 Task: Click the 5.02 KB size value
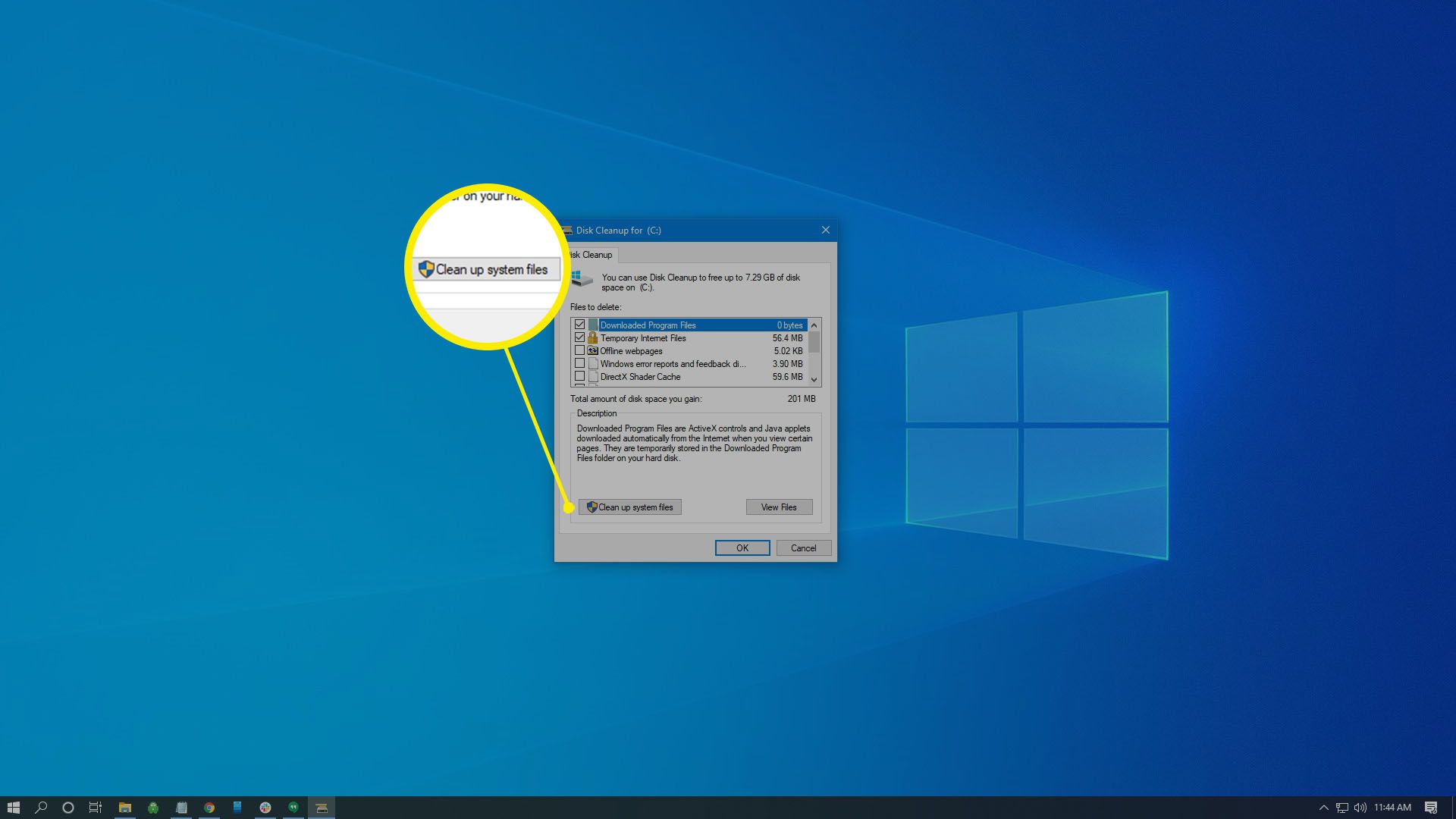(x=788, y=351)
